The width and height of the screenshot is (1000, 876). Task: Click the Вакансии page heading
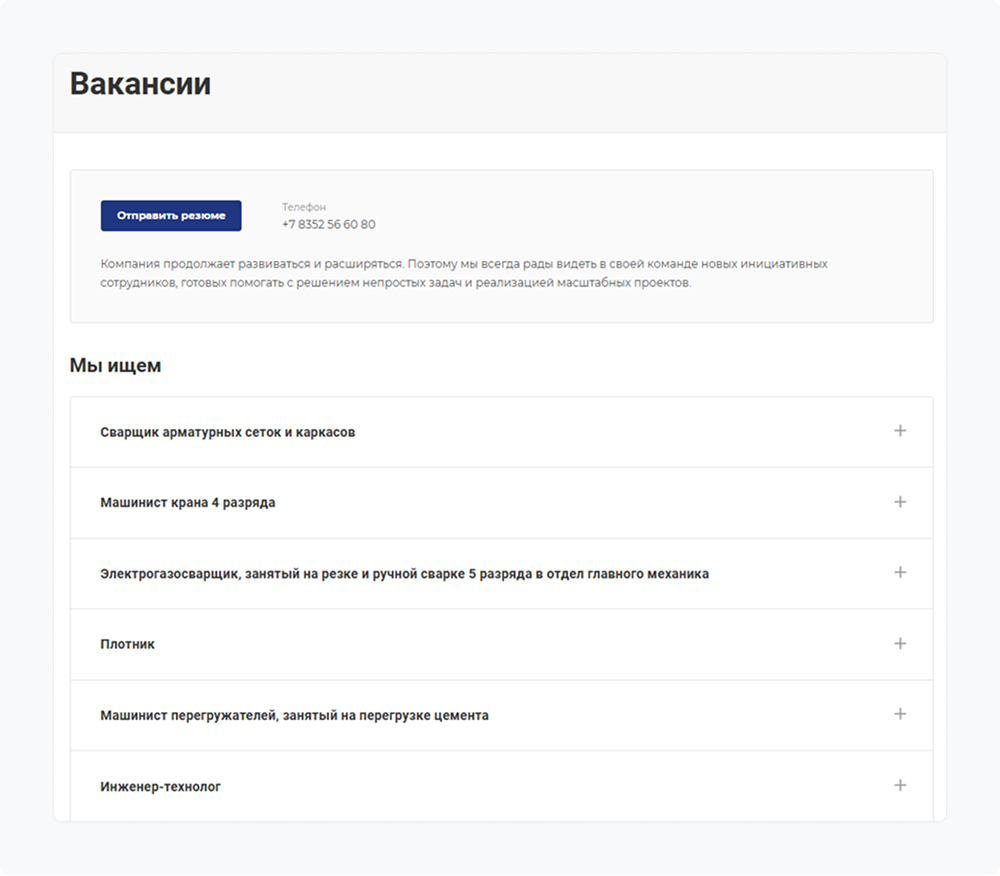click(x=140, y=84)
